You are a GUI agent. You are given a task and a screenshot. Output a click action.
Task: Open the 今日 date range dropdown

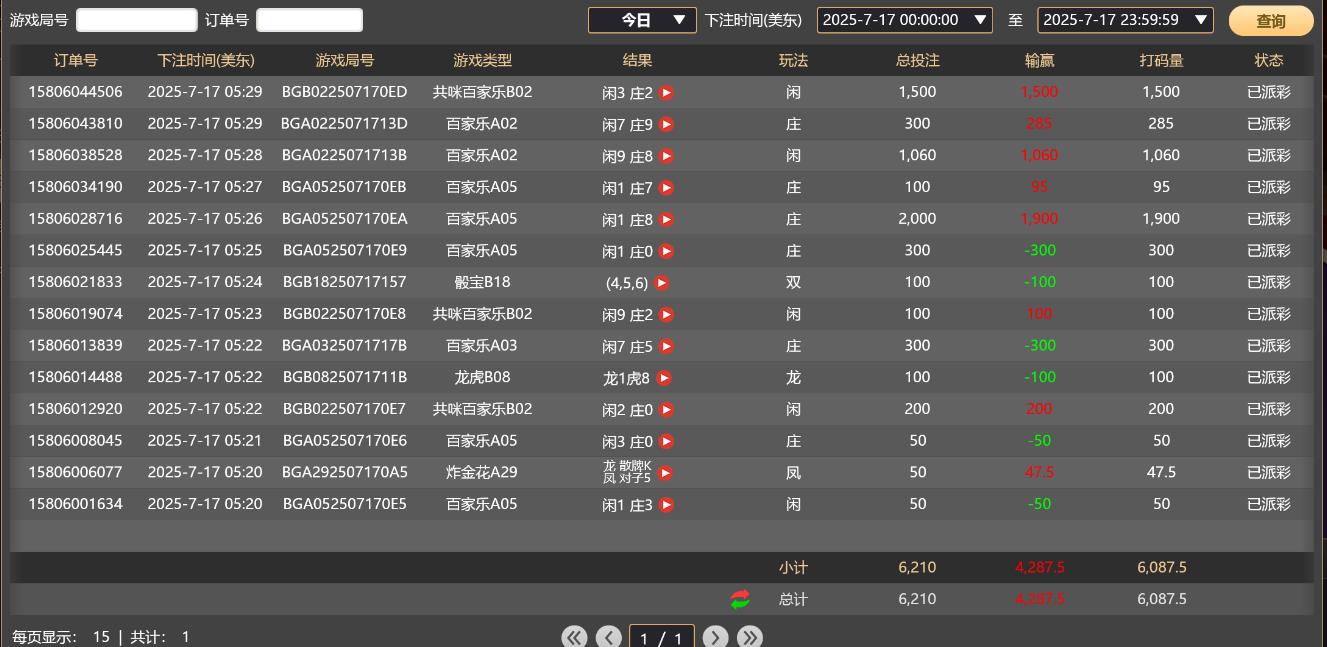642,20
